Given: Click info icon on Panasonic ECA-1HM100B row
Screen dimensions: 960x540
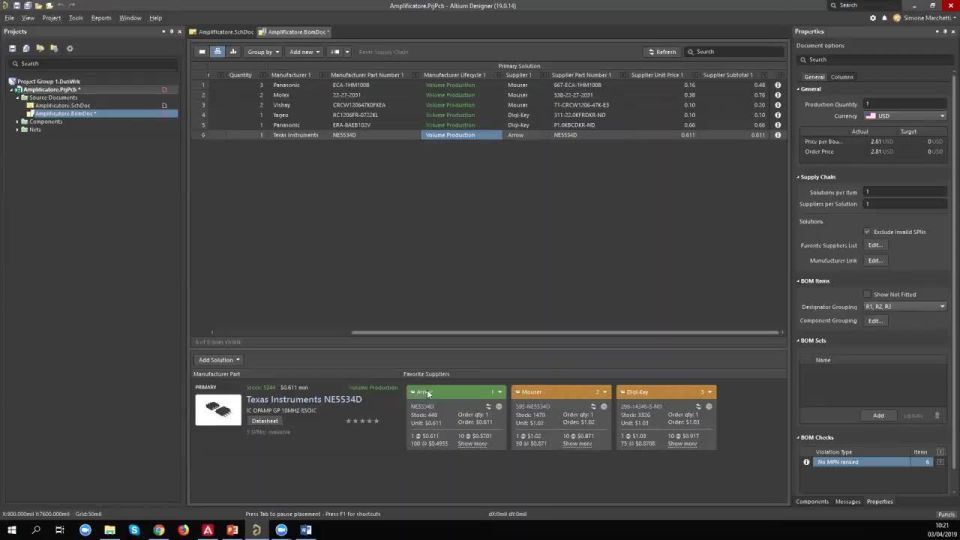Looking at the screenshot, I should (x=778, y=85).
